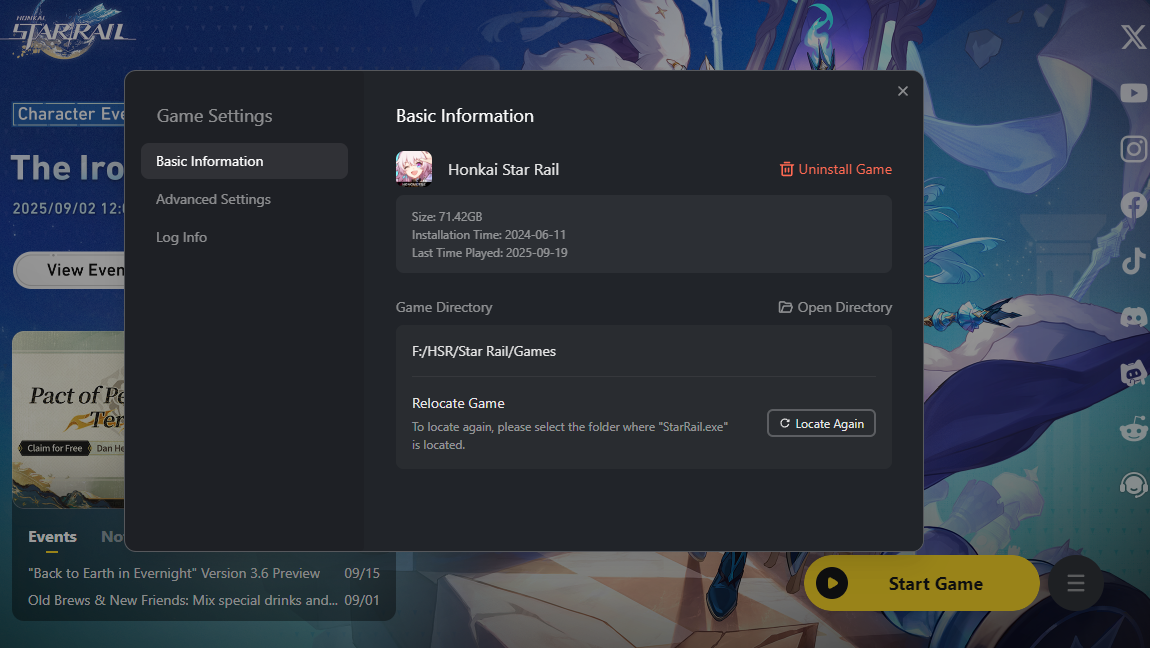Close the Game Settings dialog
This screenshot has height=648, width=1150.
(903, 91)
